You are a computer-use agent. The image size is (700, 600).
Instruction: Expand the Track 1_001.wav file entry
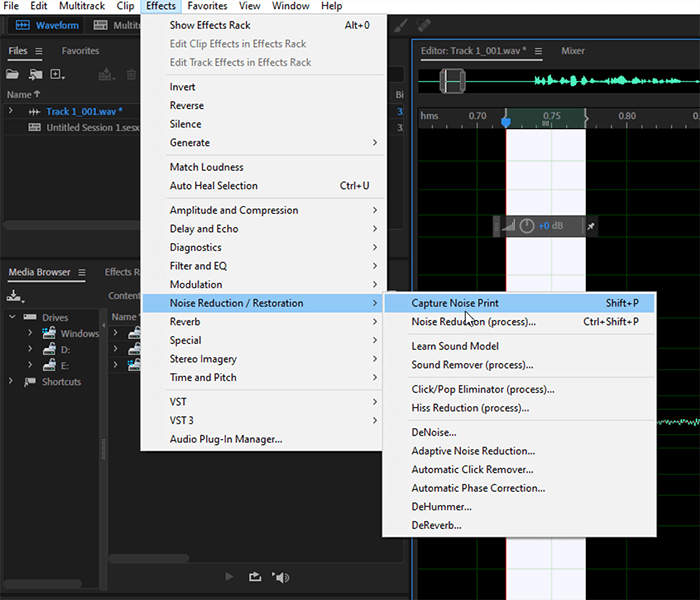(x=11, y=111)
